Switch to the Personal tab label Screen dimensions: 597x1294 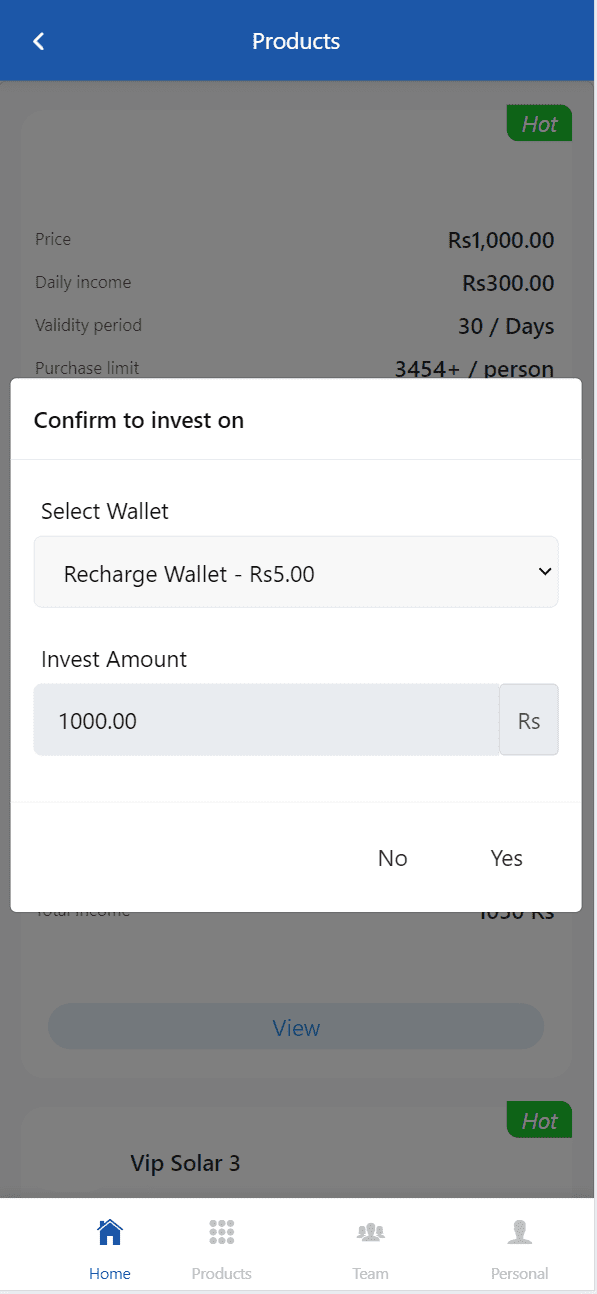tap(520, 1273)
